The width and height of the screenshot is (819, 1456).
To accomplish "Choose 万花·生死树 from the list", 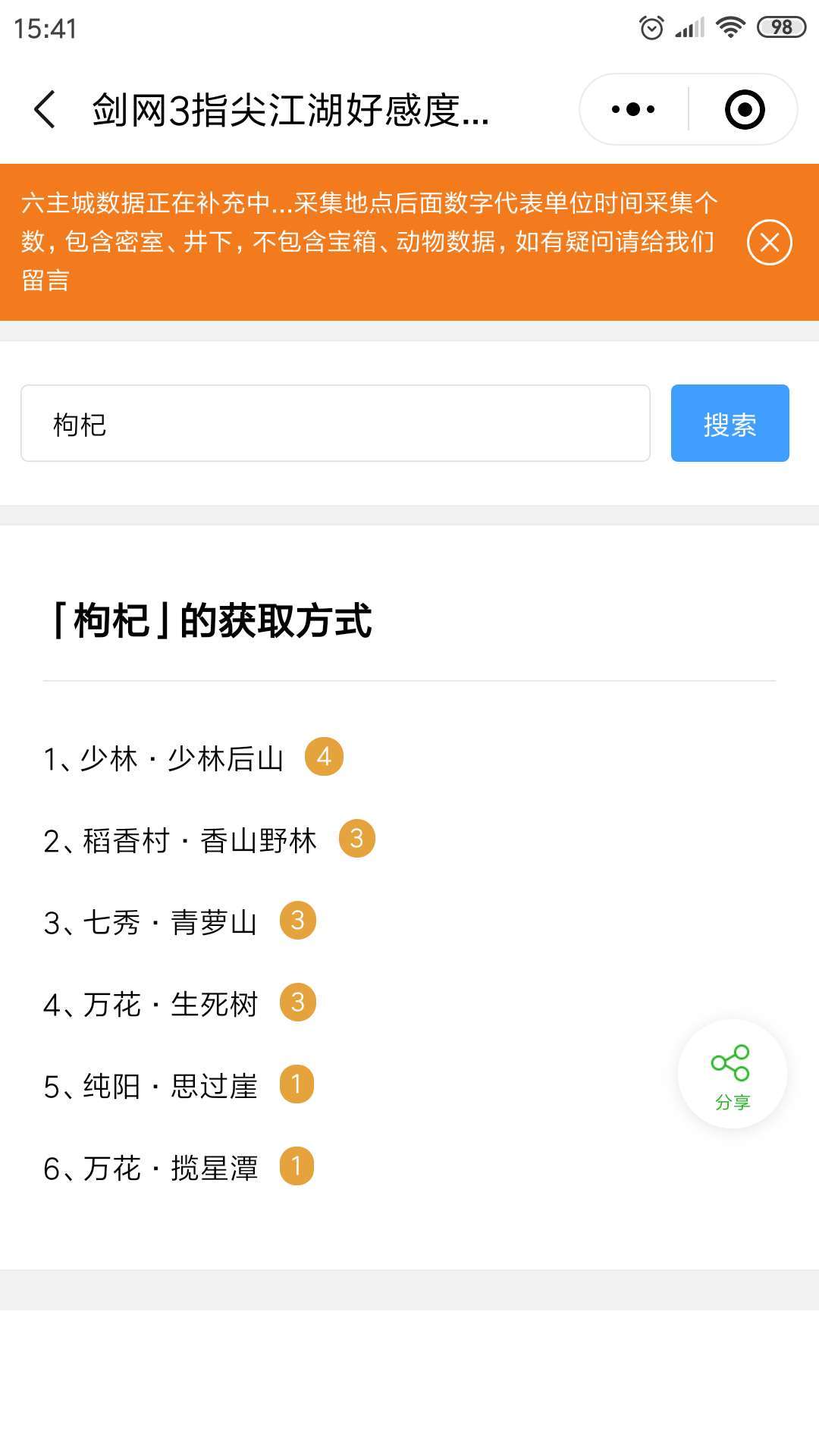I will pyautogui.click(x=150, y=1004).
